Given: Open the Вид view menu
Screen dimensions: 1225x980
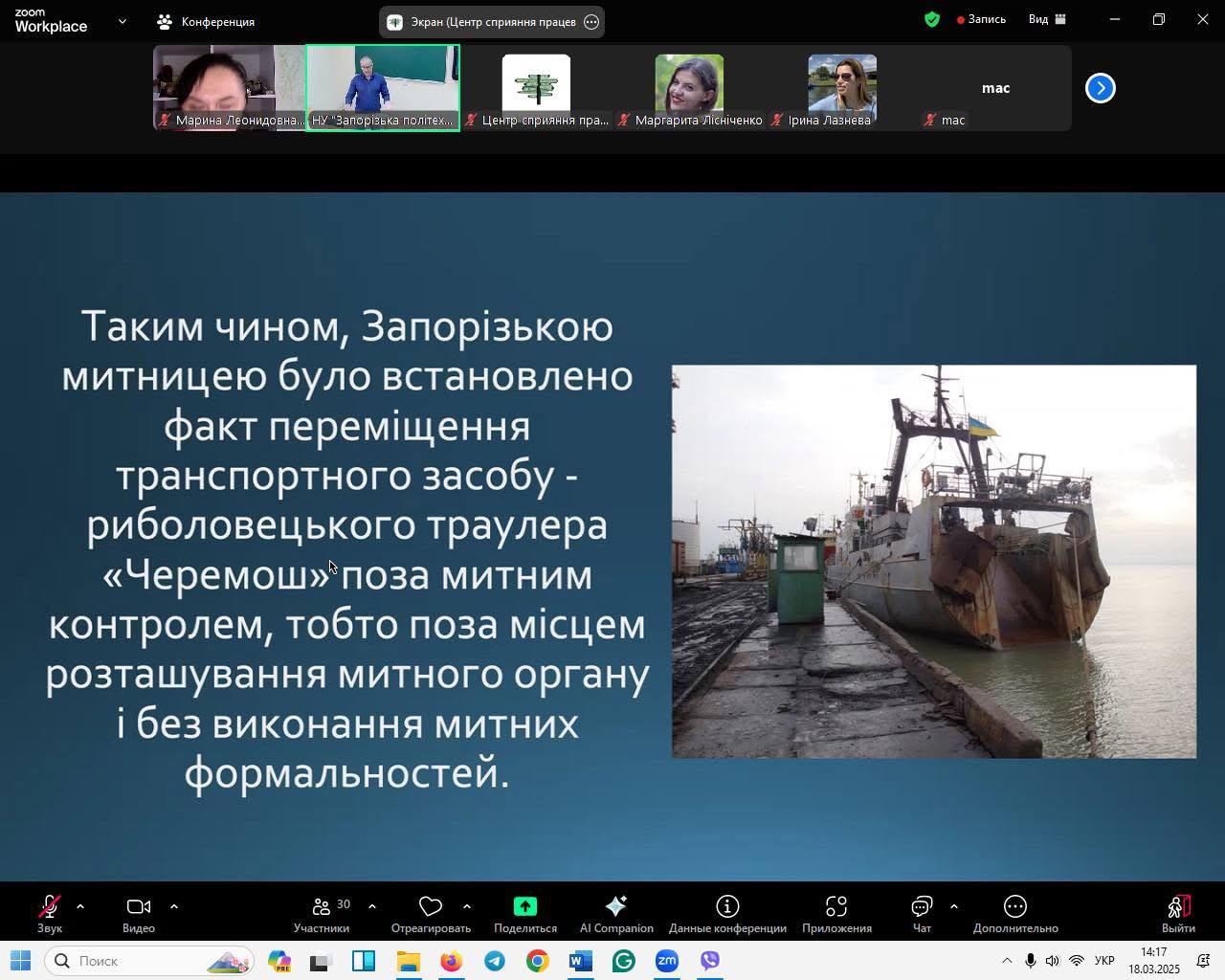Looking at the screenshot, I should click(x=1046, y=19).
